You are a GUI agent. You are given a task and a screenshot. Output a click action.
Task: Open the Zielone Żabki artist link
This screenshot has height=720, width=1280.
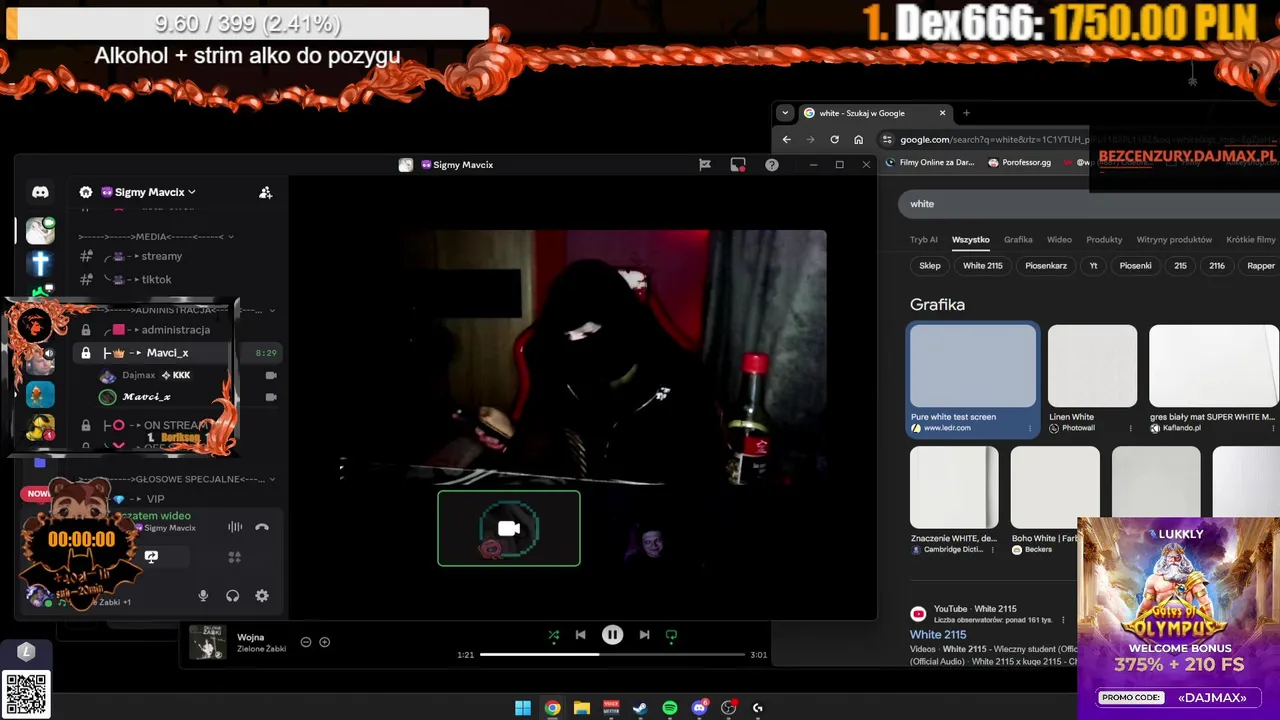[261, 649]
